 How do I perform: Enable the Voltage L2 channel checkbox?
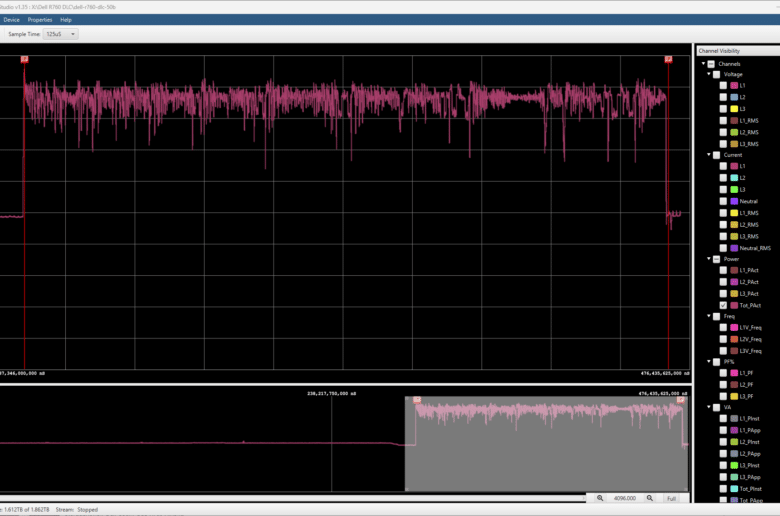pyautogui.click(x=723, y=97)
